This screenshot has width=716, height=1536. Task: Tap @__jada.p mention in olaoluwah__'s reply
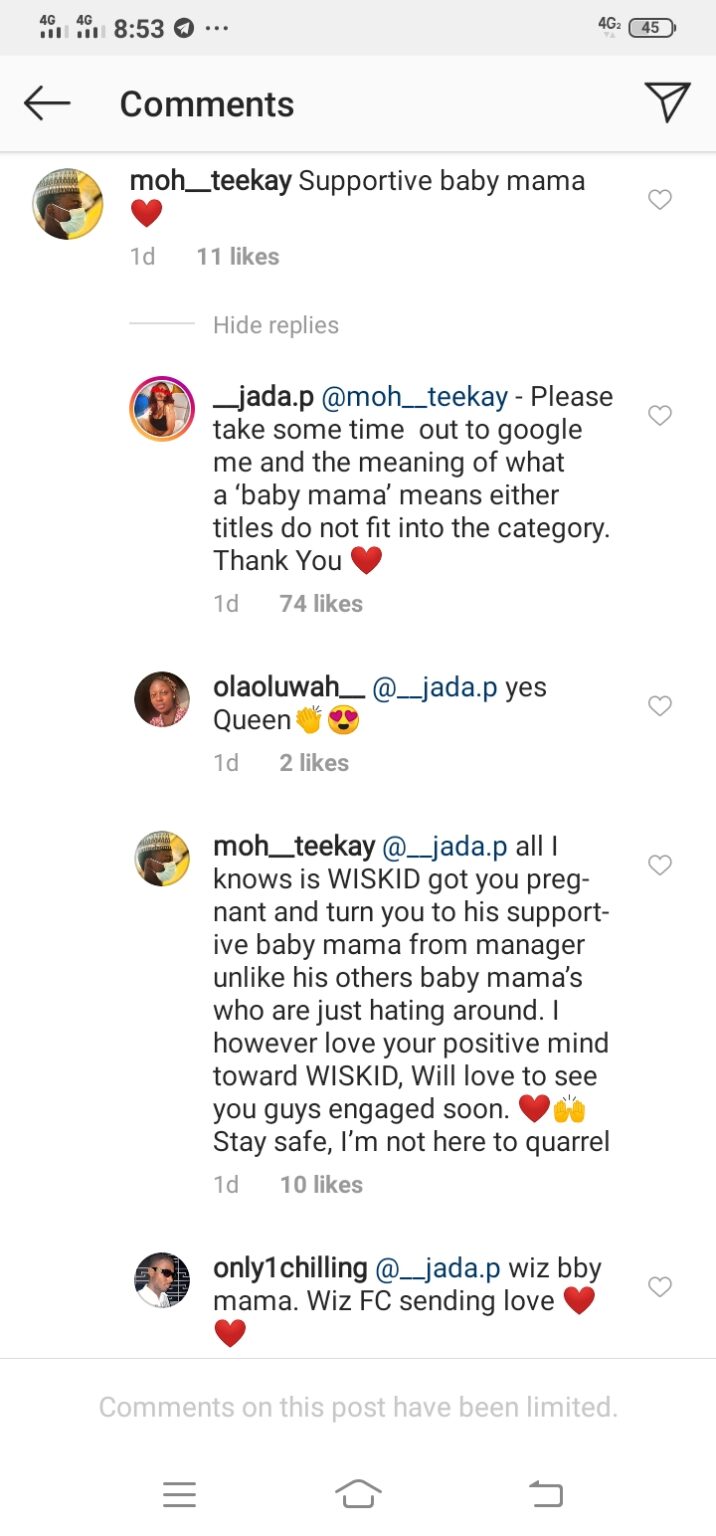434,688
